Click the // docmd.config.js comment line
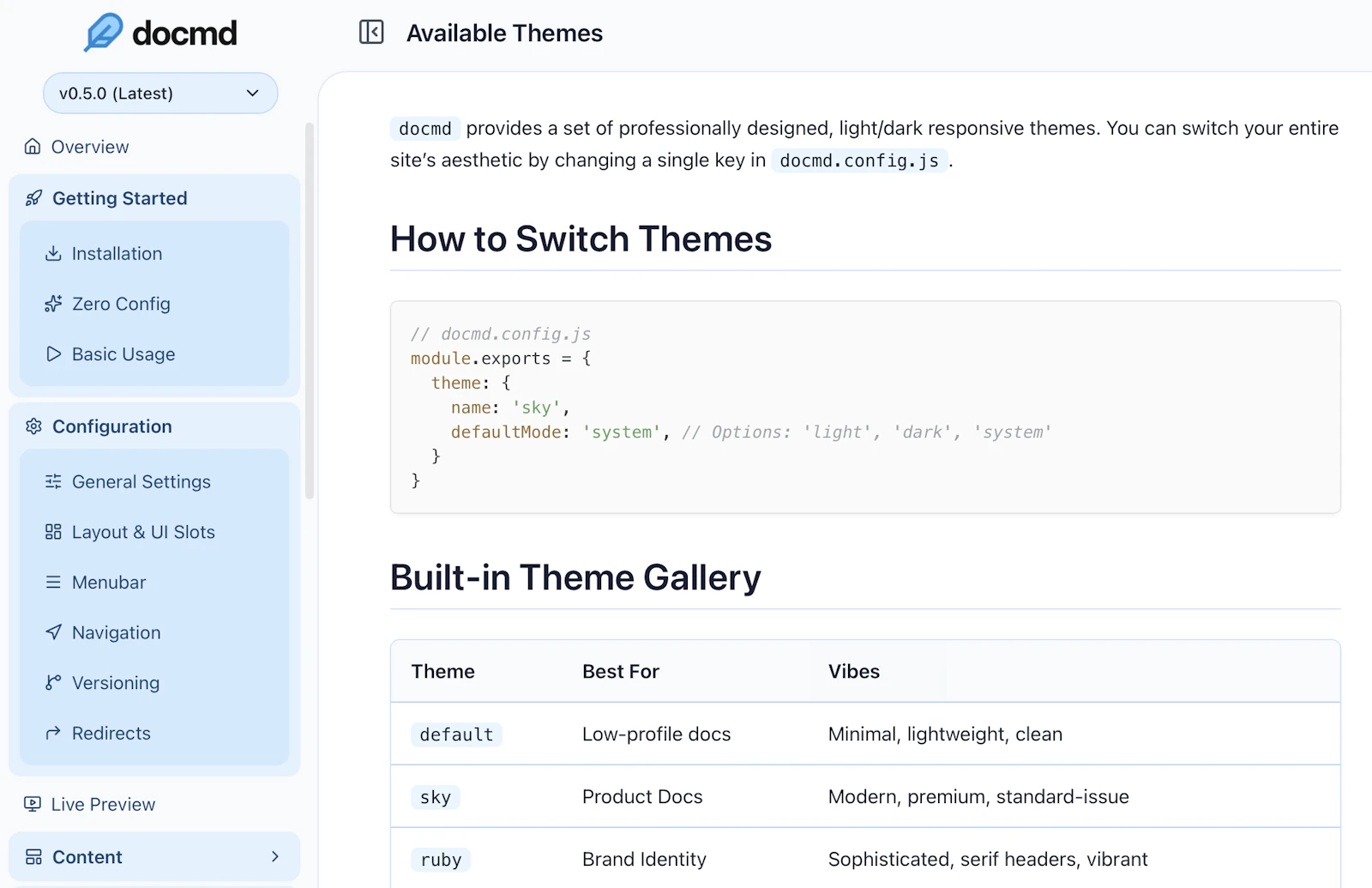The width and height of the screenshot is (1372, 888). [x=501, y=334]
